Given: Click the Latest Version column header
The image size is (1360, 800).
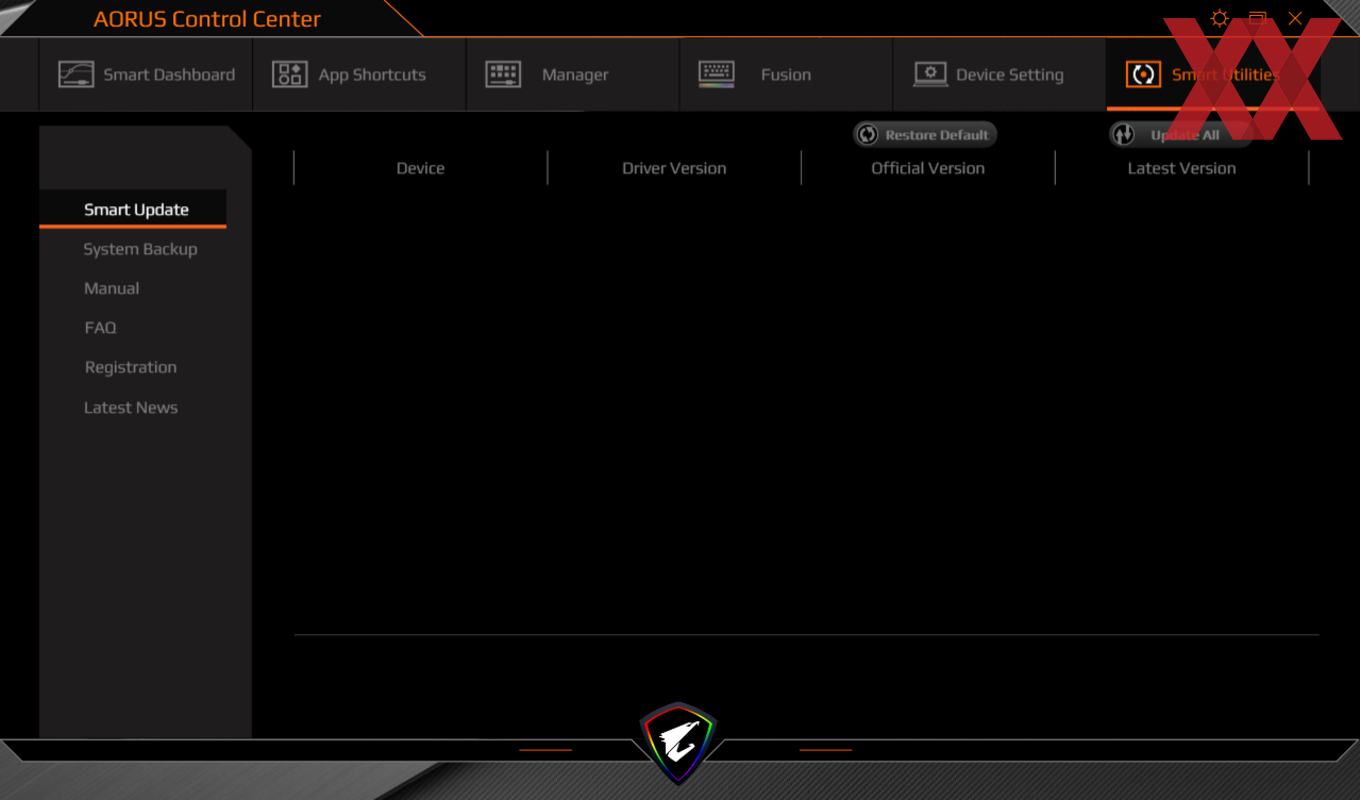Looking at the screenshot, I should (x=1182, y=168).
